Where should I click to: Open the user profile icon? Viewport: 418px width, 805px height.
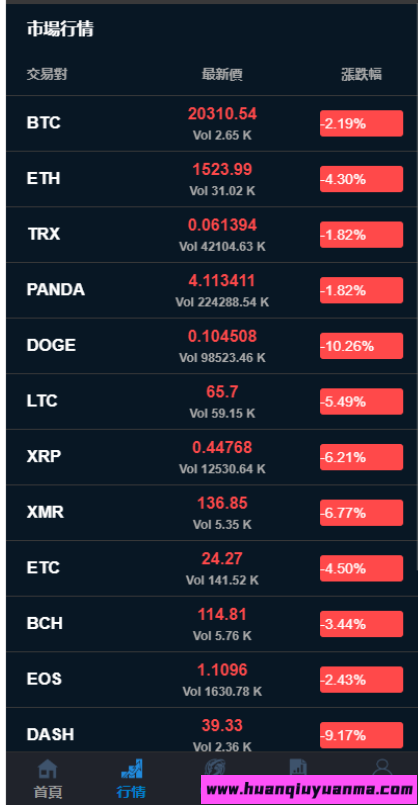coord(382,767)
